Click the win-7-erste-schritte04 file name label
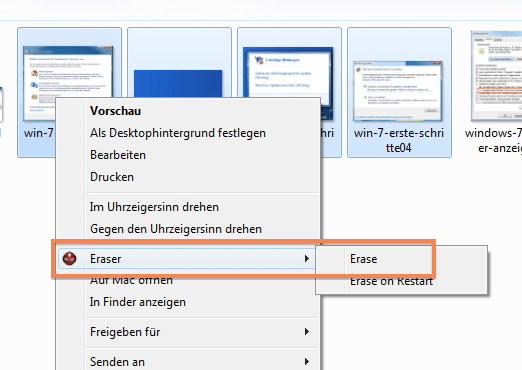522x370 pixels. 399,140
